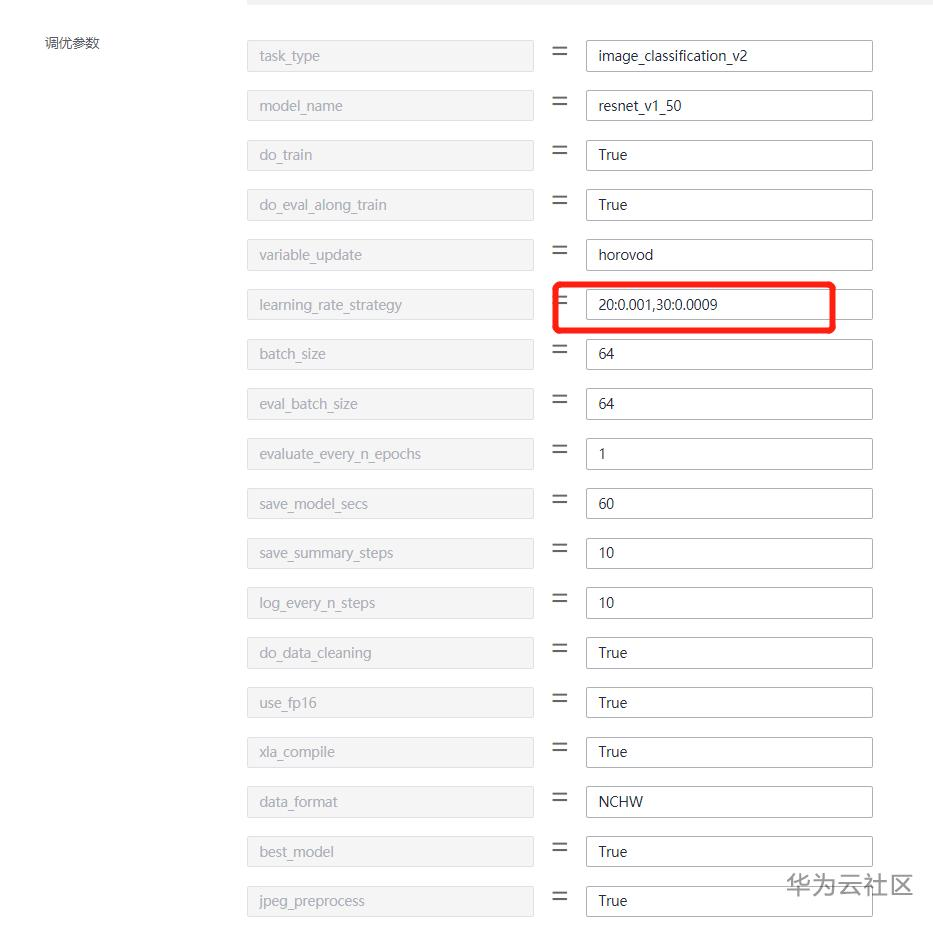Edit the save_model_secs value 60
This screenshot has width=933, height=925.
click(x=728, y=504)
